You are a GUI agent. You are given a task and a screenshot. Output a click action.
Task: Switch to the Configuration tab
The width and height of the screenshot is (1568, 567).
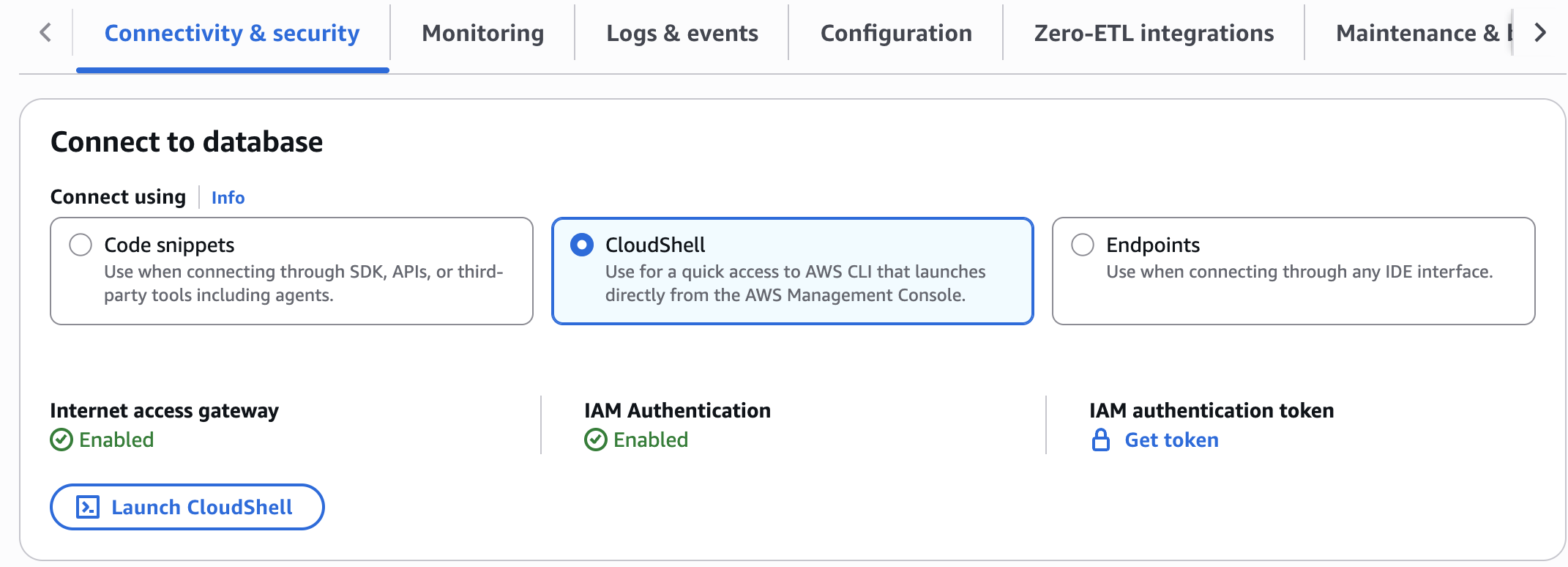coord(896,32)
